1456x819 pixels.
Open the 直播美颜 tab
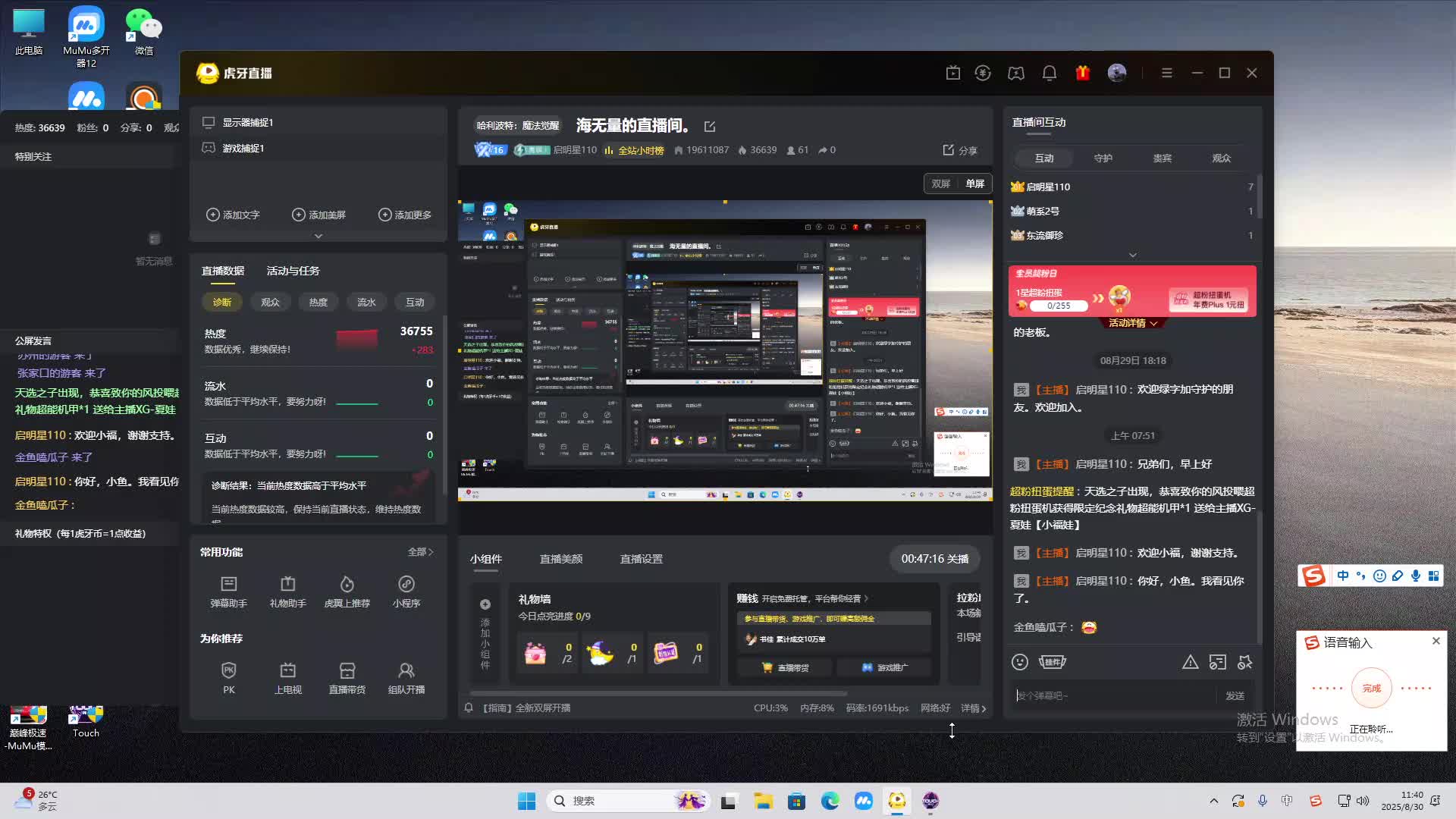pyautogui.click(x=560, y=559)
